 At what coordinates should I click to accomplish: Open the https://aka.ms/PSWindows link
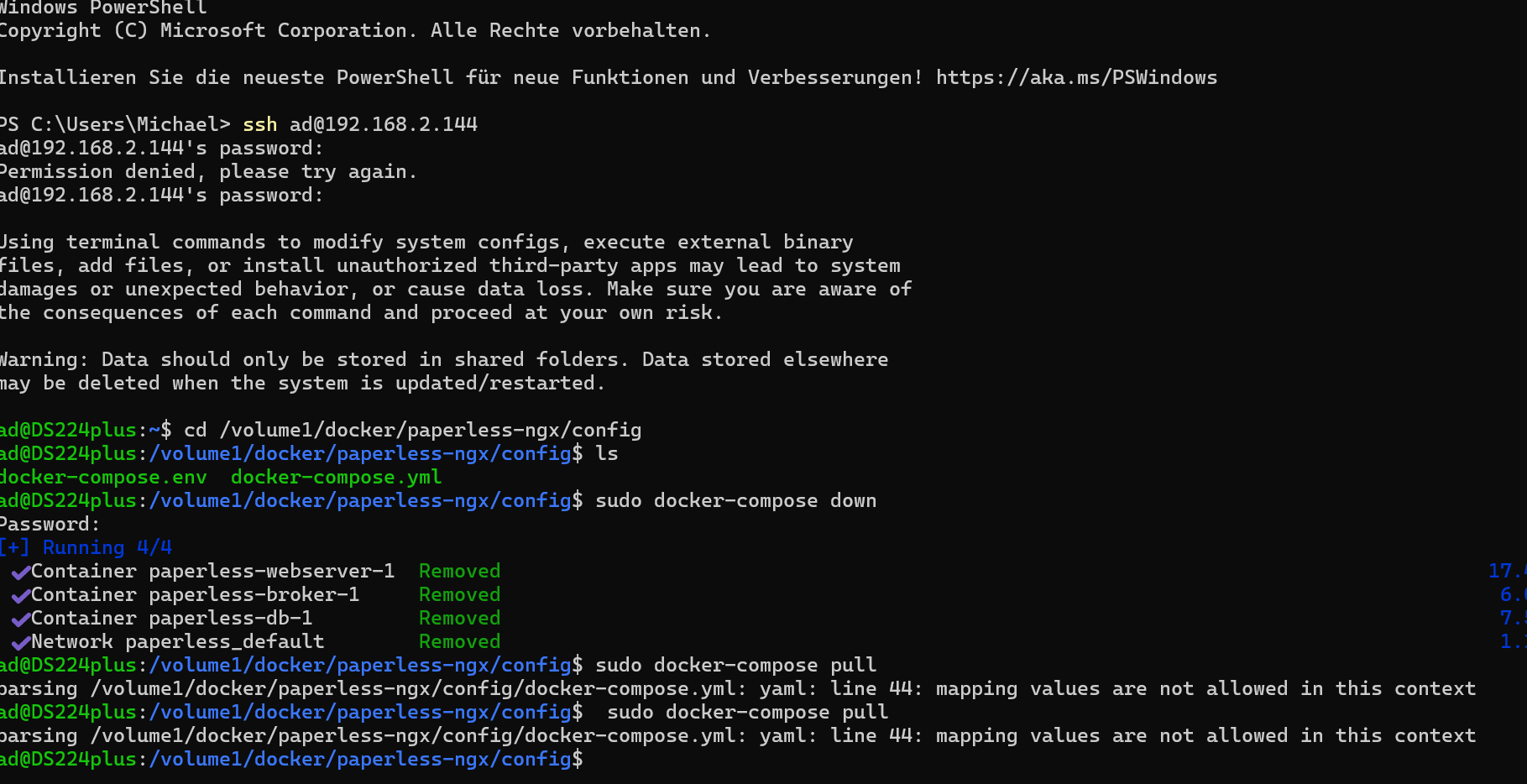[x=1076, y=77]
